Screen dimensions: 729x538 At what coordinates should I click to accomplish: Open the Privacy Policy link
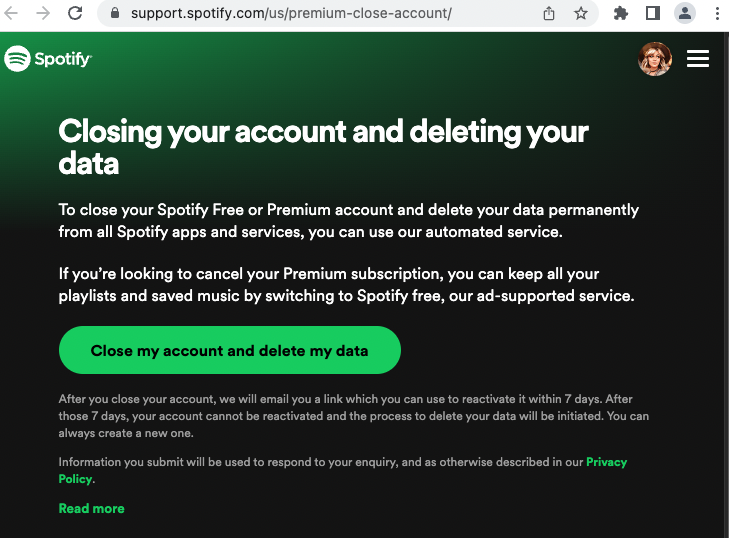click(606, 462)
